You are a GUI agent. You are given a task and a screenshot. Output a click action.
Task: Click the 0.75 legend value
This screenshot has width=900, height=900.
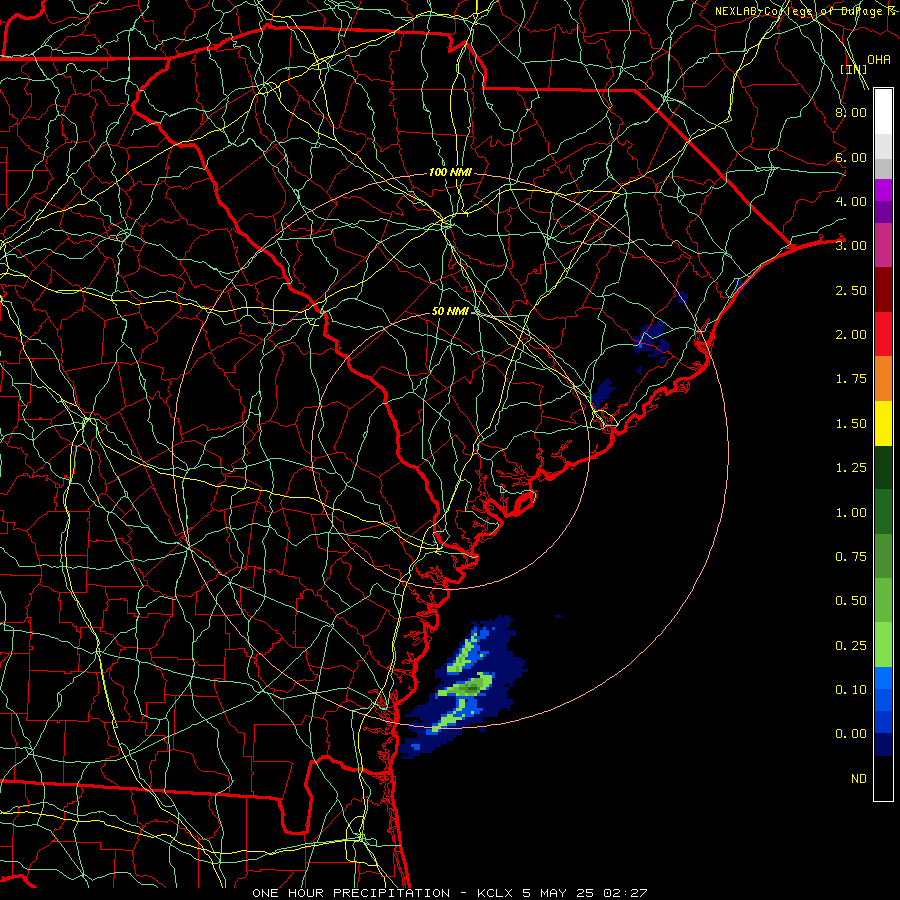pyautogui.click(x=851, y=557)
